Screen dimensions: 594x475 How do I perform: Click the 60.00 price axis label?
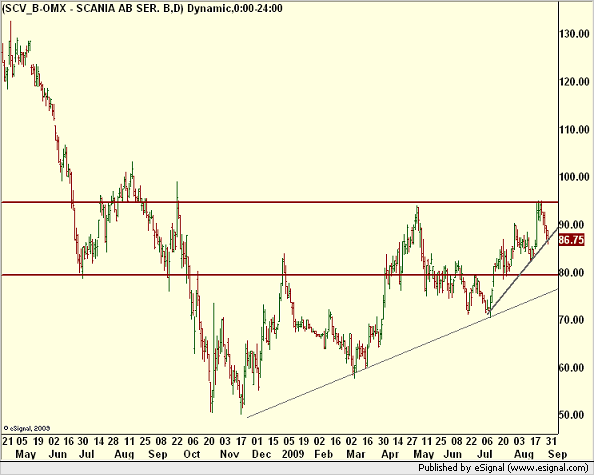(572, 367)
